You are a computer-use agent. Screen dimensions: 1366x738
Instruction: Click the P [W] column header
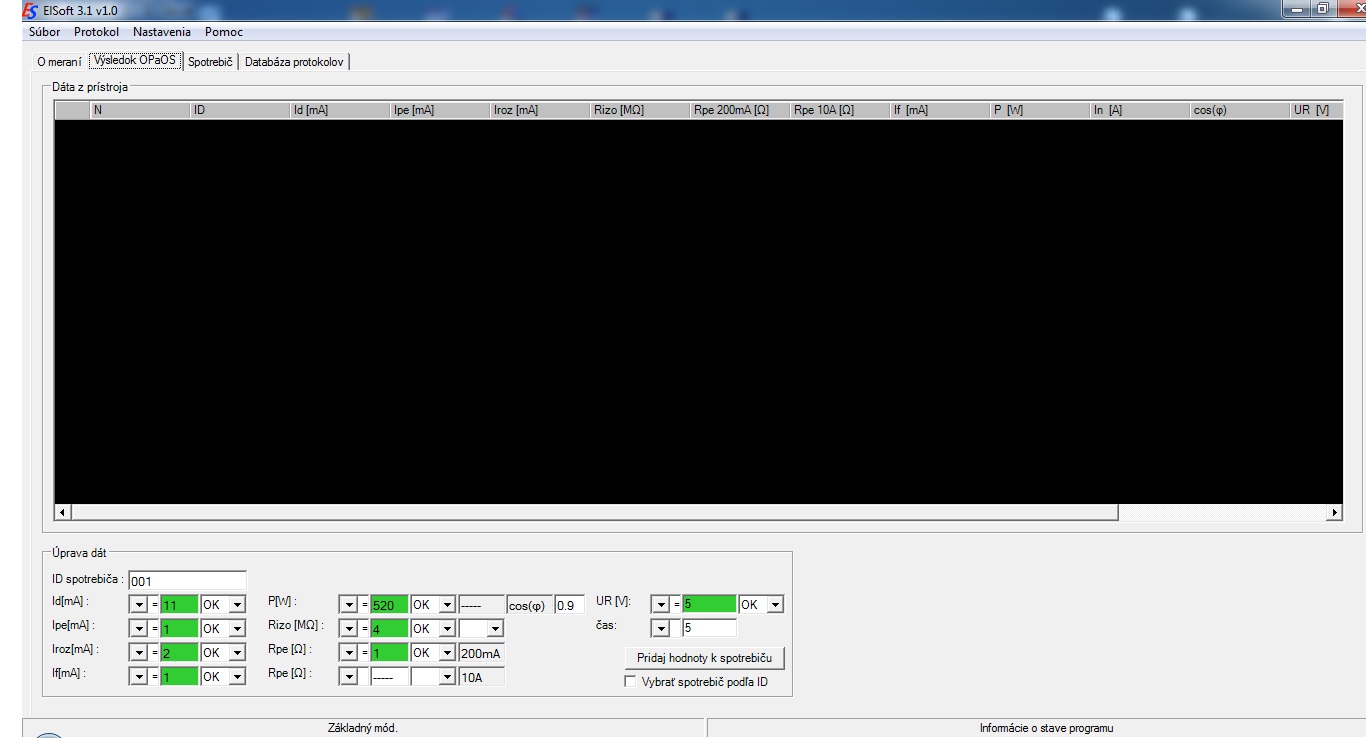[x=1040, y=110]
